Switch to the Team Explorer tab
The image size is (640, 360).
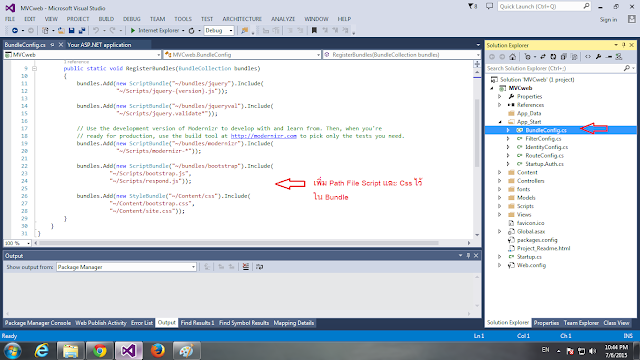coord(581,323)
